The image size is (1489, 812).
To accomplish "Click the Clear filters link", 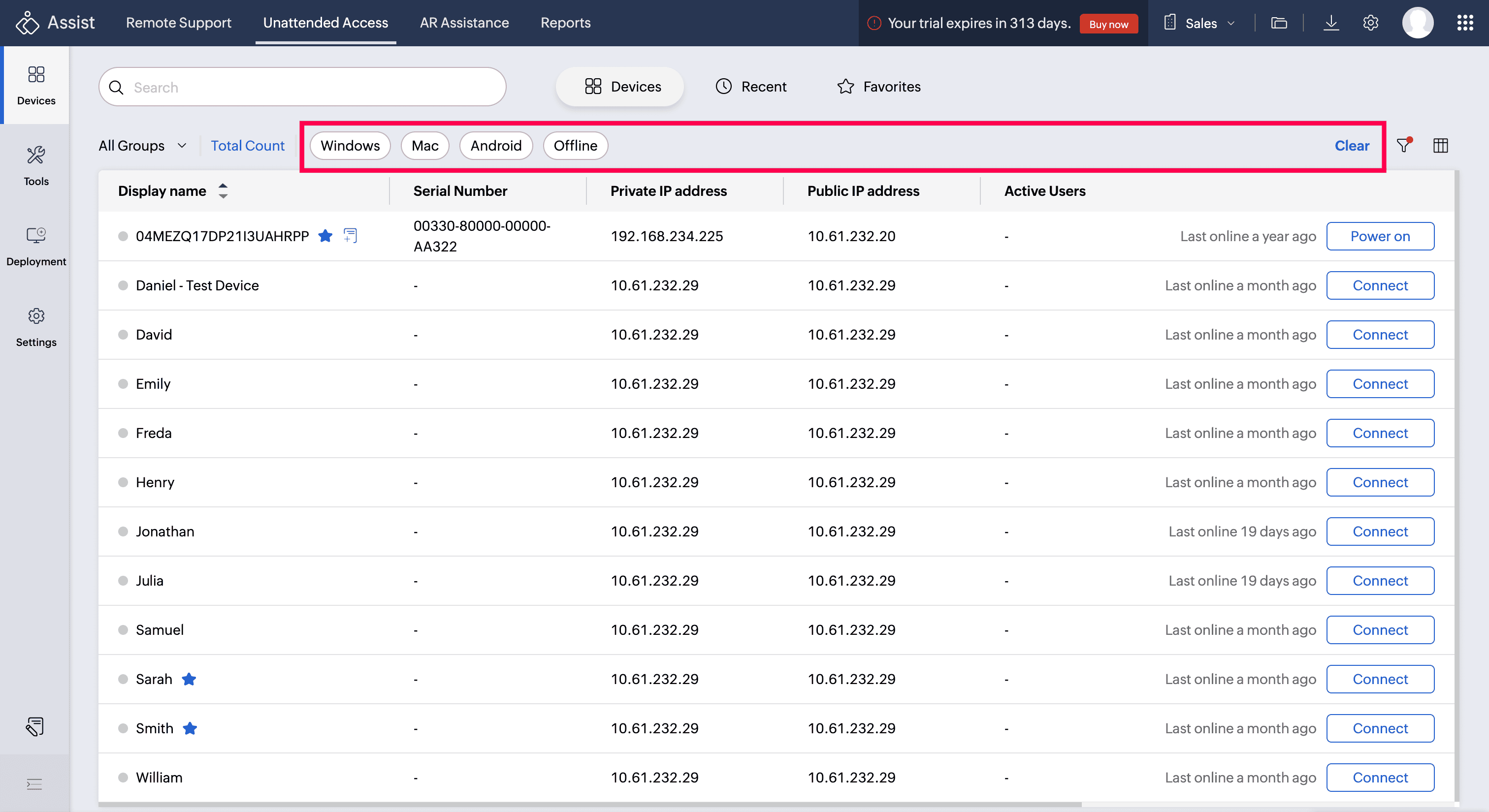I will coord(1352,146).
